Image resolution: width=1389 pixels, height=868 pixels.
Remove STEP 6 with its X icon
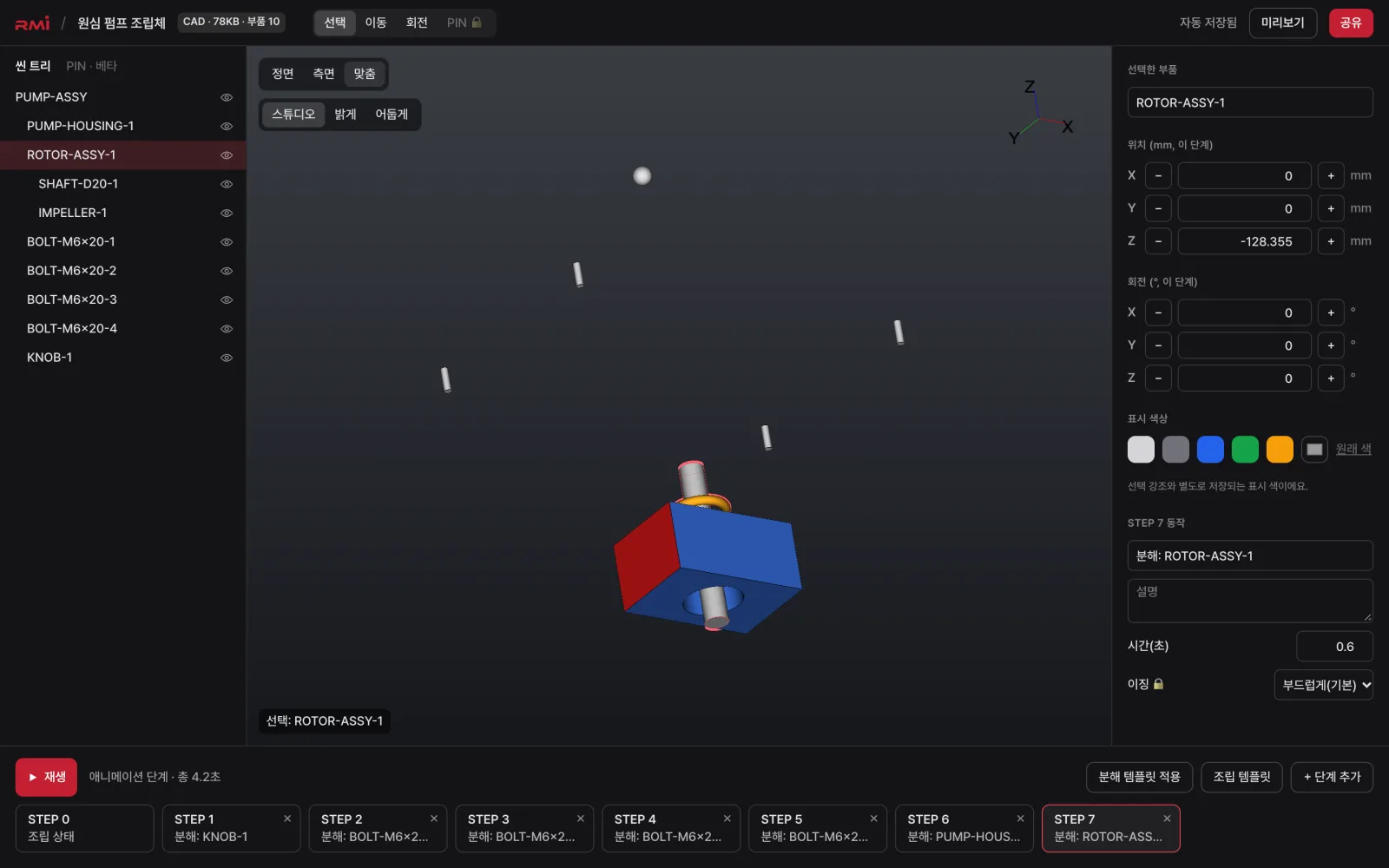tap(1021, 819)
